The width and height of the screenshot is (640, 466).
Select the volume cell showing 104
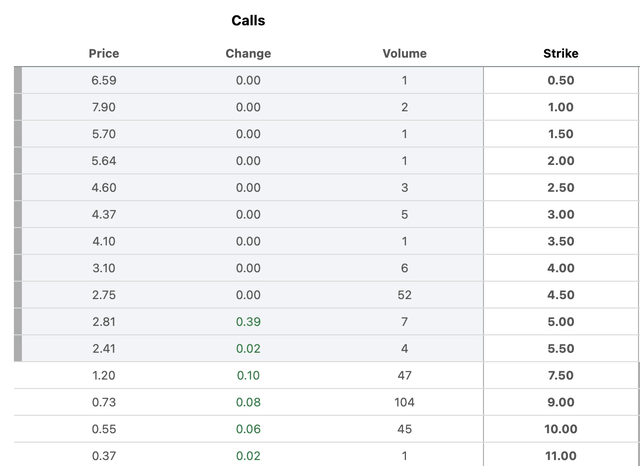[404, 402]
